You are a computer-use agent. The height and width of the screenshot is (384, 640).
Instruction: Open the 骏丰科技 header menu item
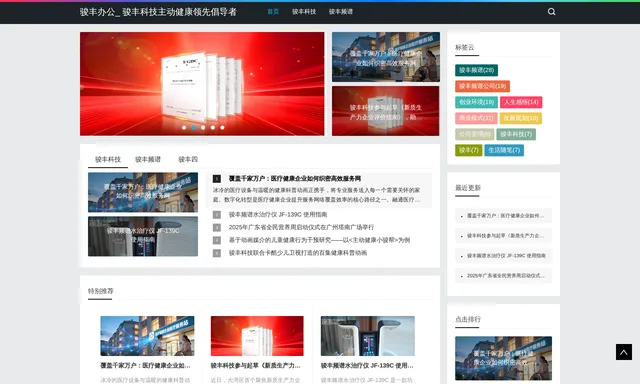[304, 12]
